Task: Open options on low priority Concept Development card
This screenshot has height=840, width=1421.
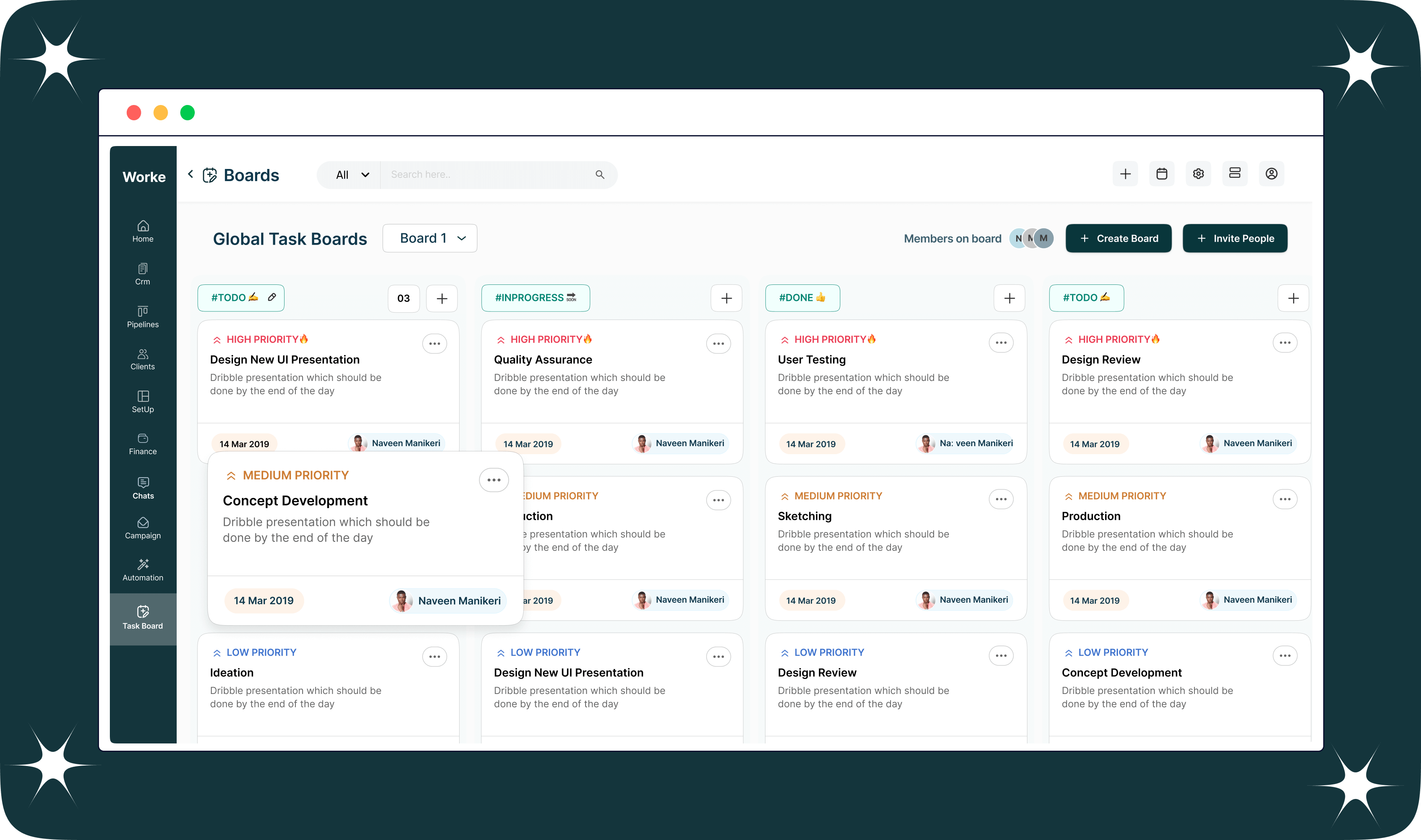Action: tap(1285, 655)
